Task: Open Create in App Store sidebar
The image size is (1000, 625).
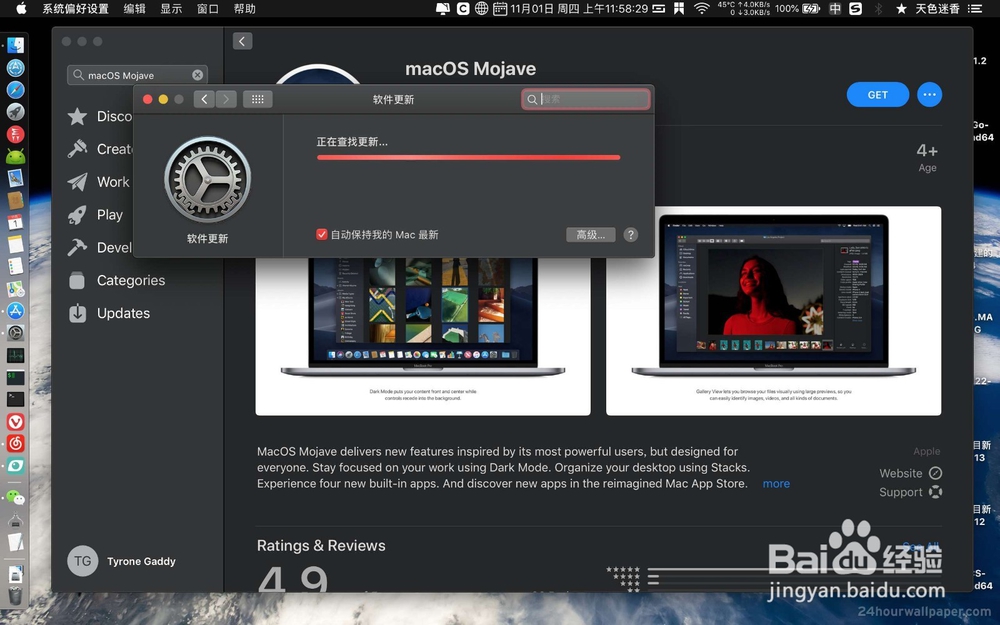Action: pyautogui.click(x=99, y=149)
